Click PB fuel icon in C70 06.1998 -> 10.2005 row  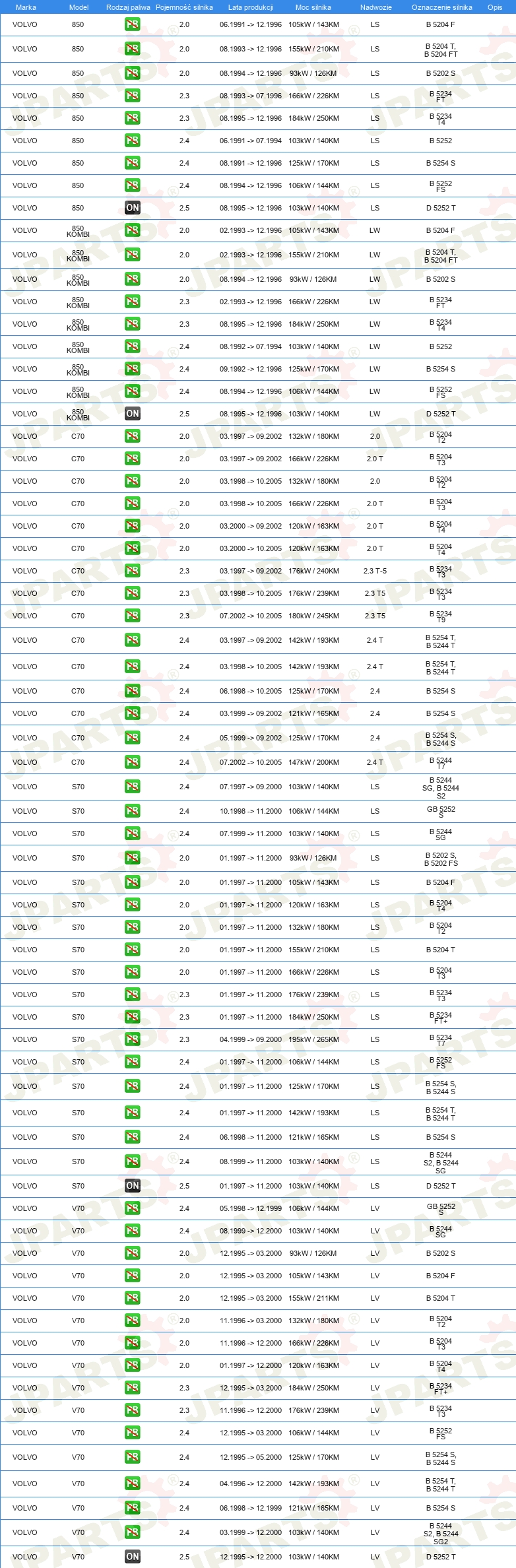132,691
